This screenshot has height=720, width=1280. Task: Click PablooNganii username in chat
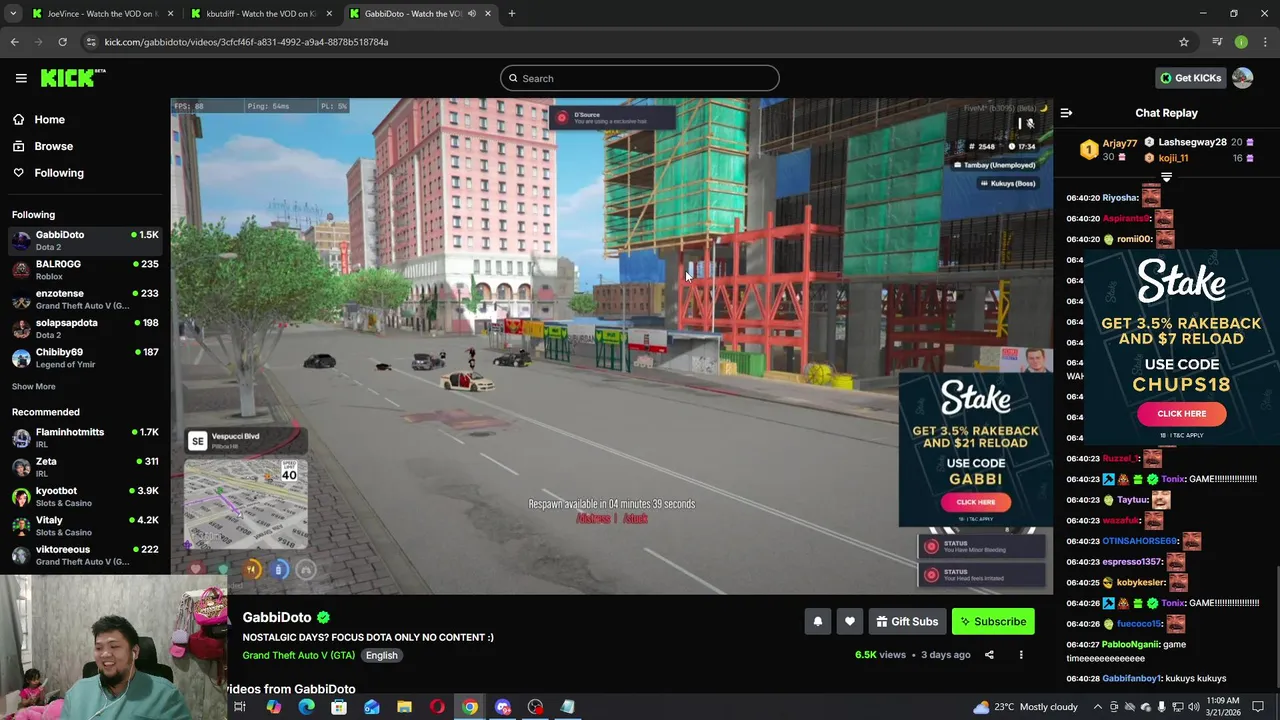coord(1130,645)
